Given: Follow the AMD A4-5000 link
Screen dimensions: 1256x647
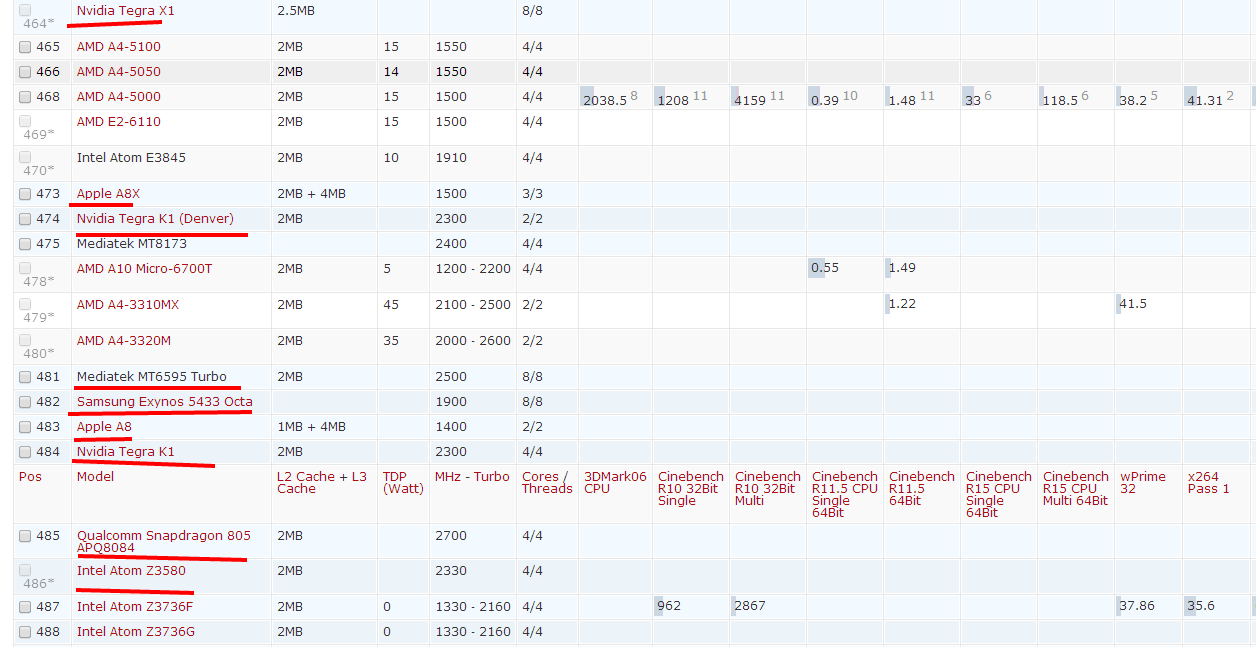Looking at the screenshot, I should tap(119, 97).
